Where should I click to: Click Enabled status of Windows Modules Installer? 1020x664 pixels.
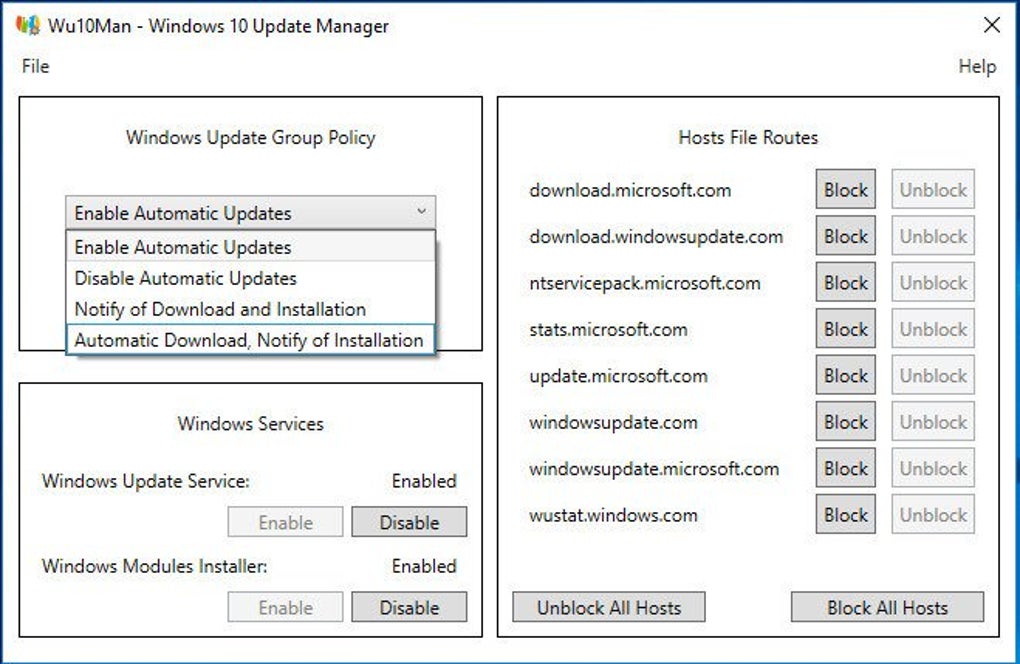424,566
